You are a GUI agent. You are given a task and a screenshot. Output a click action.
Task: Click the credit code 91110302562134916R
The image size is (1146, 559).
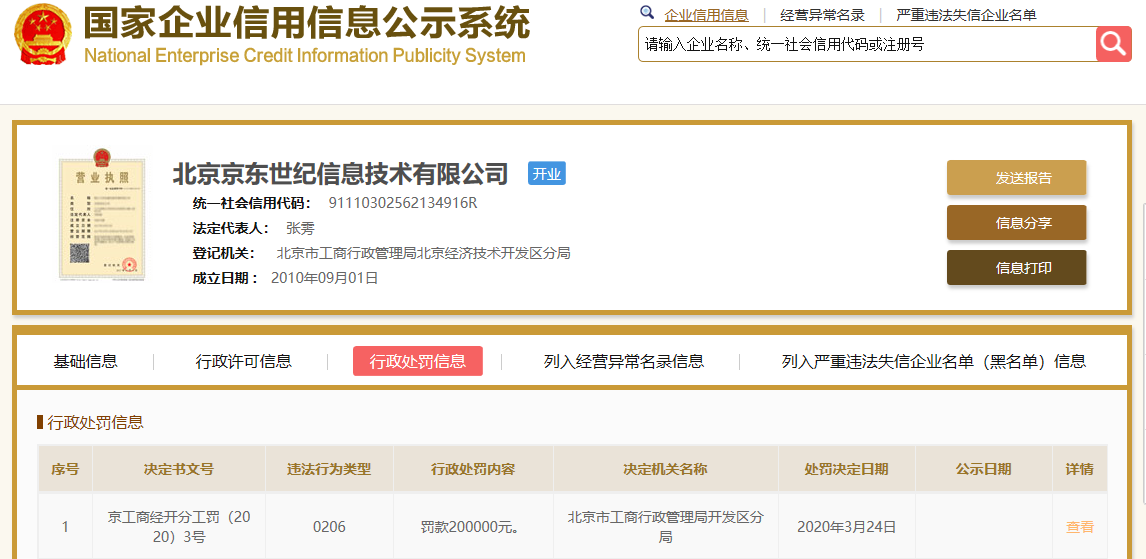pos(403,202)
